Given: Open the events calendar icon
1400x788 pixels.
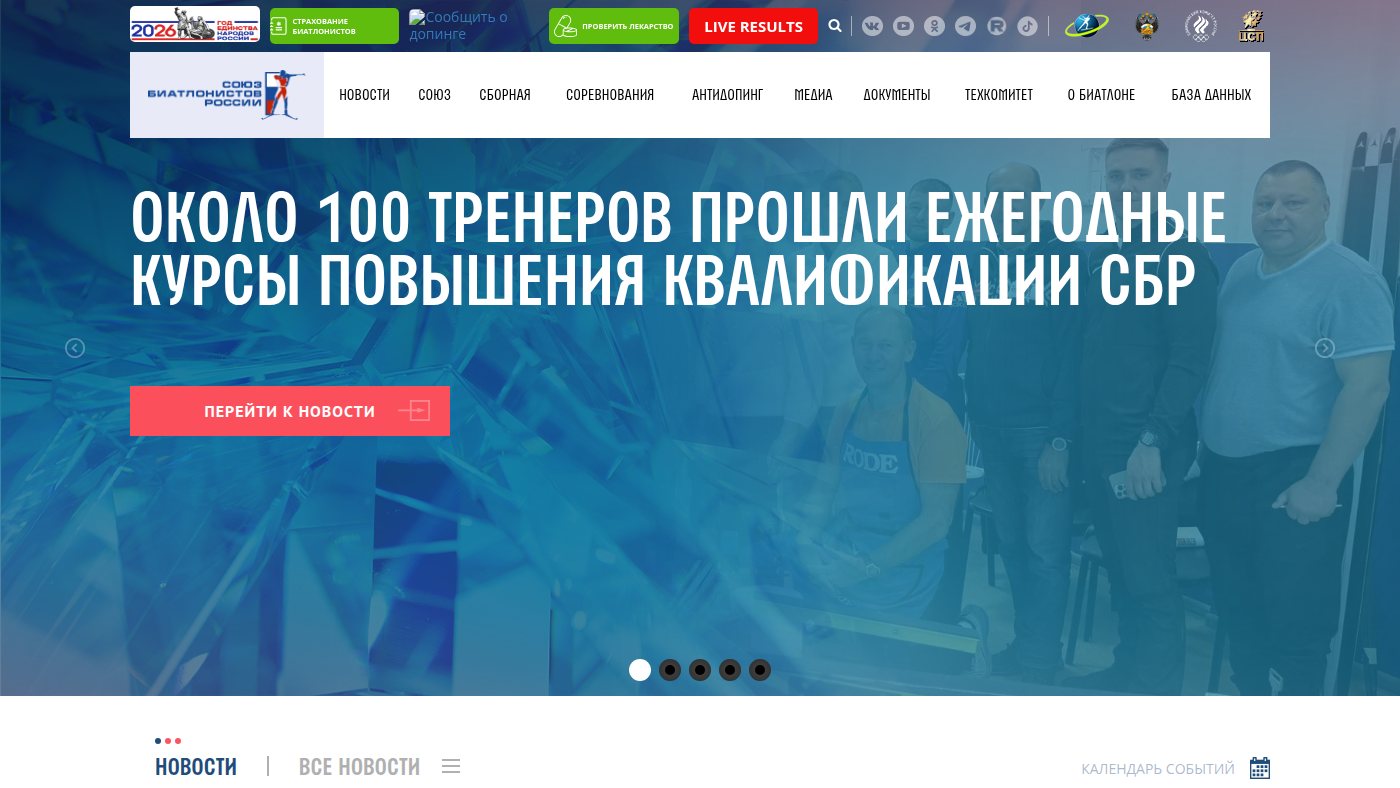Looking at the screenshot, I should [x=1260, y=768].
